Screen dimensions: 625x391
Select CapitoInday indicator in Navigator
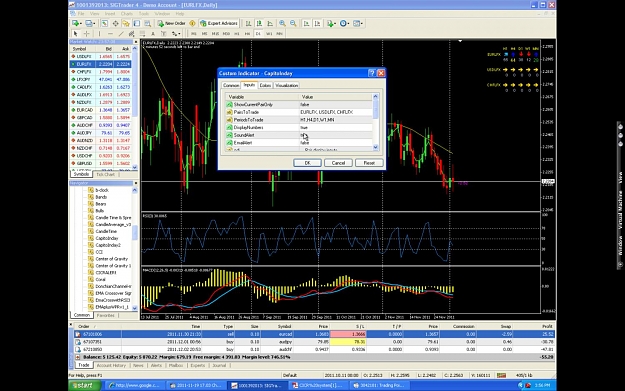pos(107,238)
